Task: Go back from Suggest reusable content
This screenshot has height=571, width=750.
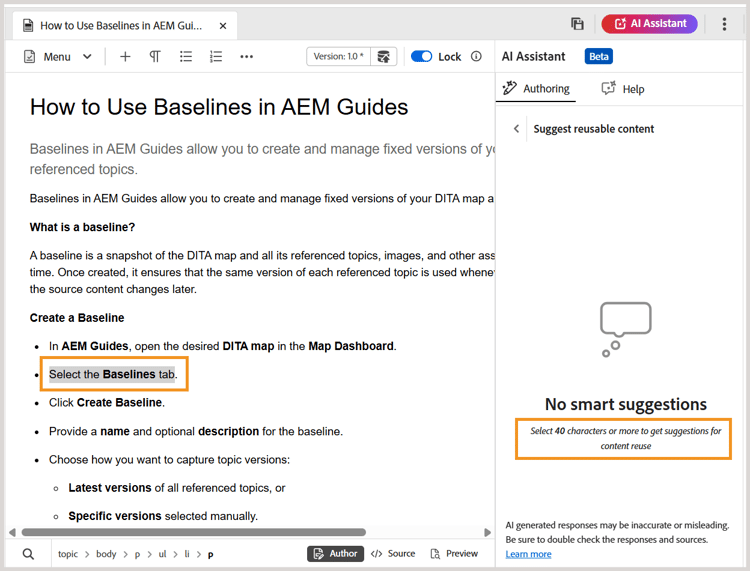Action: (516, 129)
